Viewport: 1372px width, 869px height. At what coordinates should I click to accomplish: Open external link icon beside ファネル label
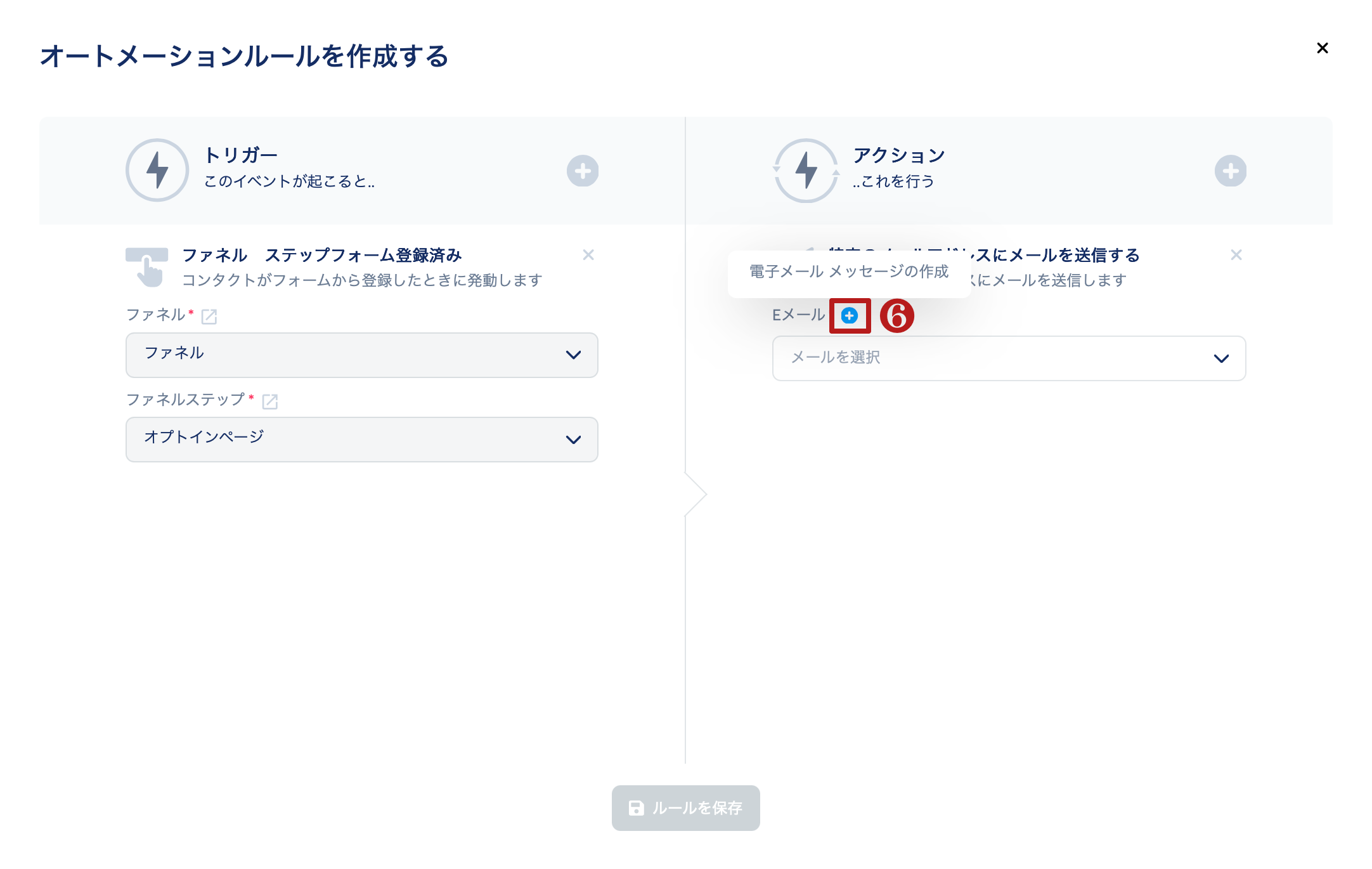coord(209,317)
